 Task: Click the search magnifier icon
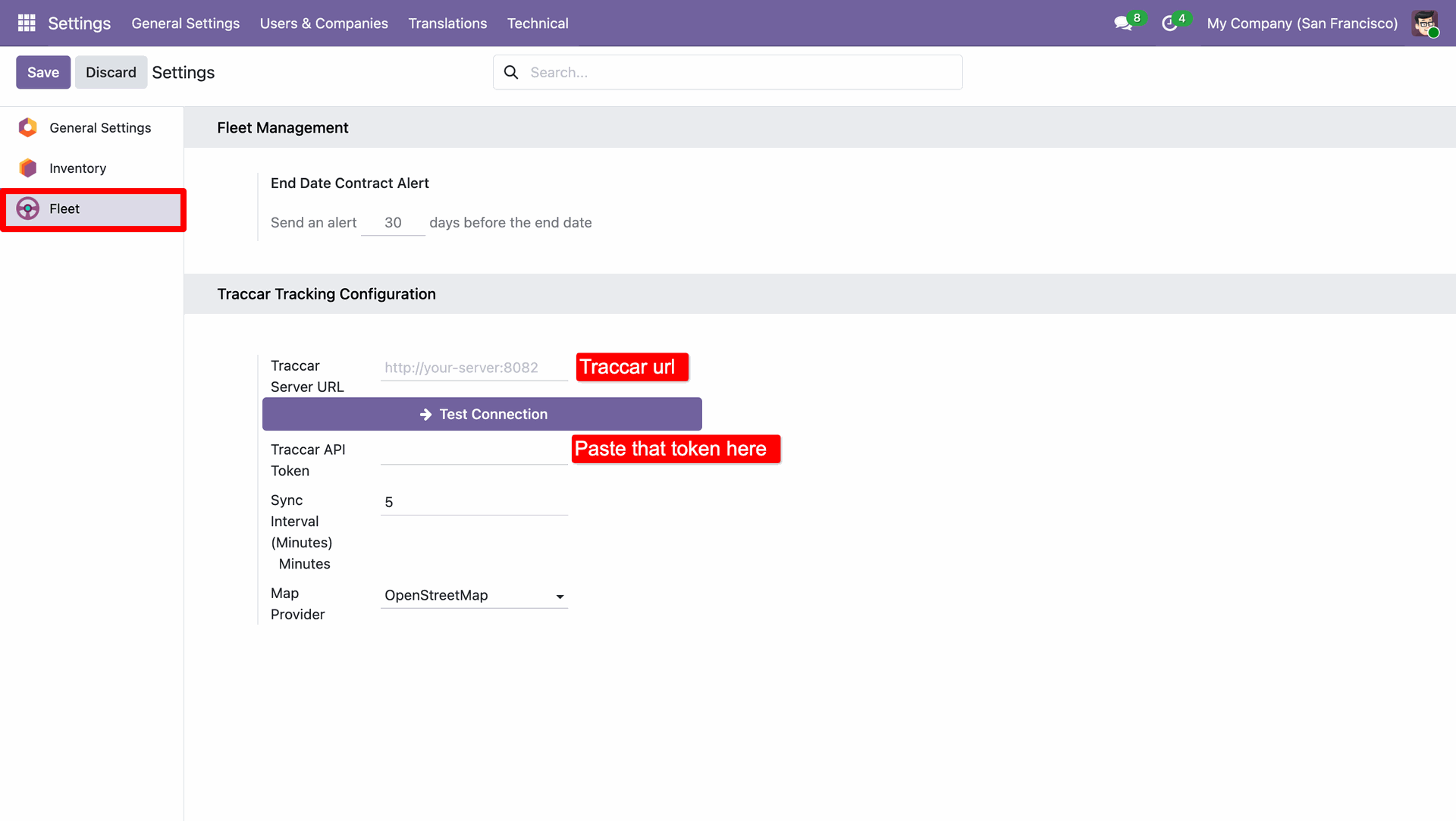click(x=511, y=72)
